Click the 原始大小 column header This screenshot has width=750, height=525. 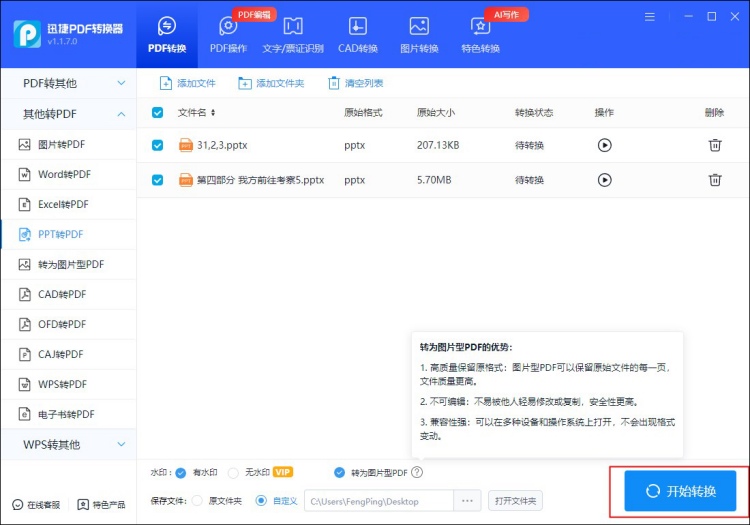point(436,113)
